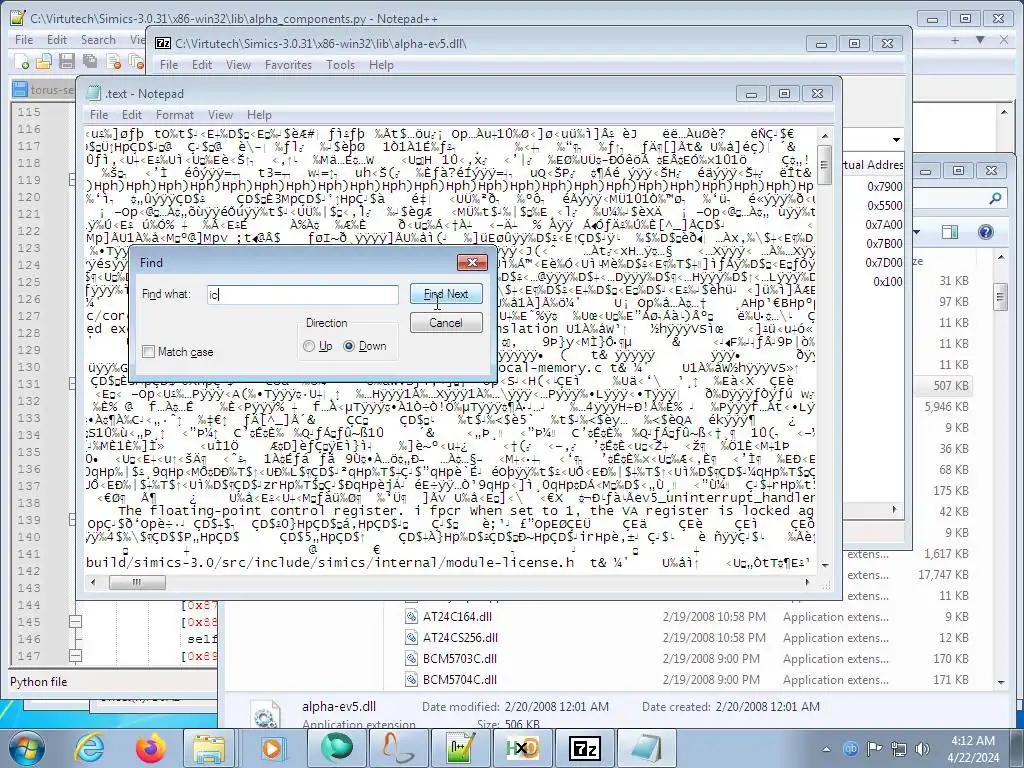
Task: Click Notepad++ New file icon
Action: click(22, 61)
